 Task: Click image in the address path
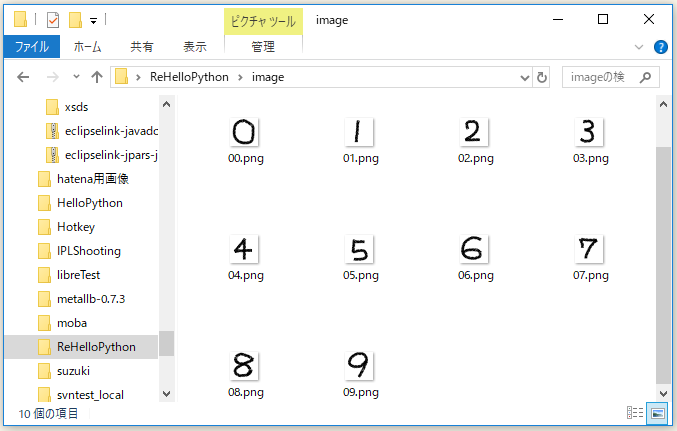268,77
